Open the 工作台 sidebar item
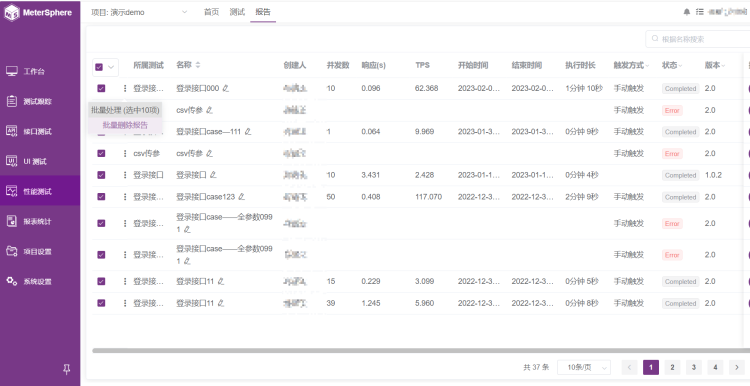This screenshot has height=386, width=750. [x=40, y=72]
